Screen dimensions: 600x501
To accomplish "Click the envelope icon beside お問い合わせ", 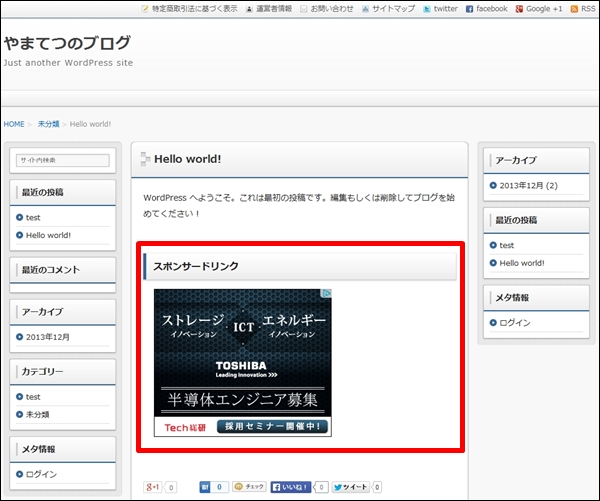I will coord(303,9).
